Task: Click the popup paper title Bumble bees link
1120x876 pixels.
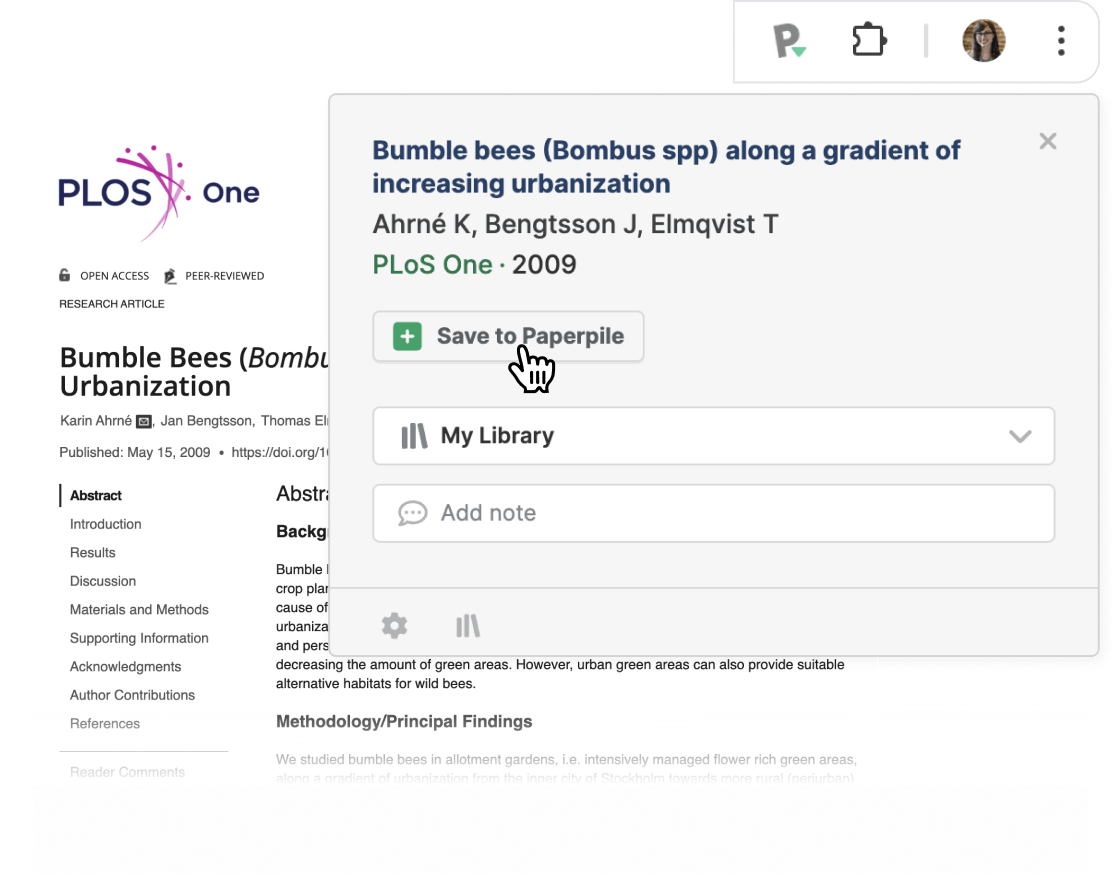Action: click(666, 167)
